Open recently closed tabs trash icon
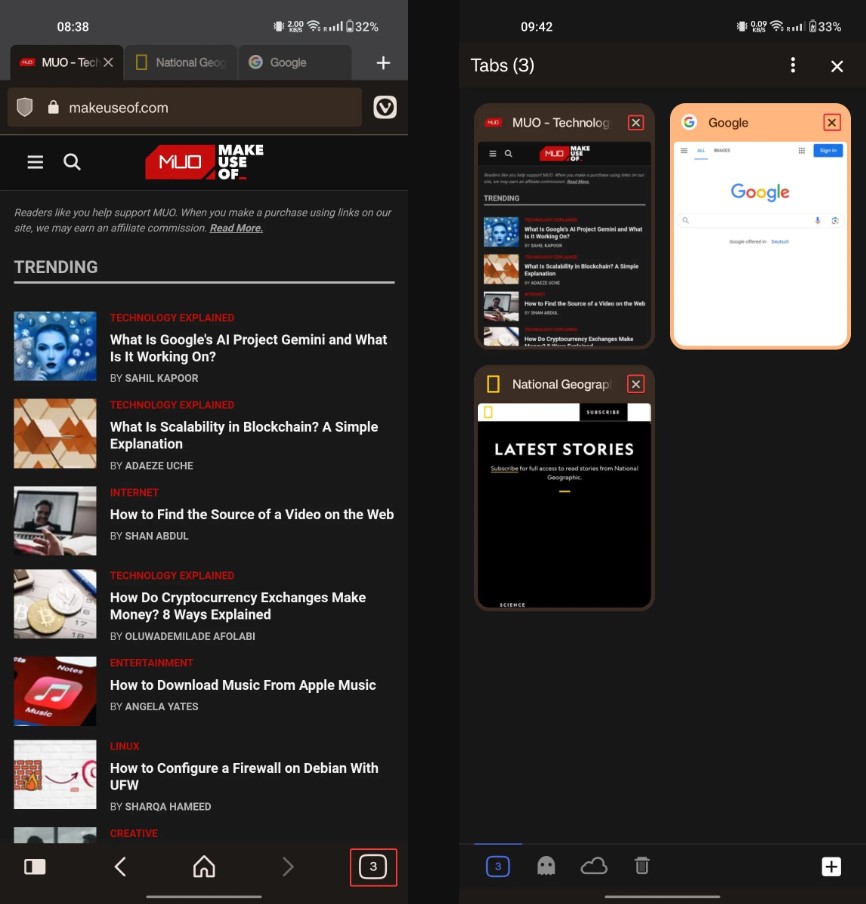Screen dimensions: 866x904 [642, 866]
